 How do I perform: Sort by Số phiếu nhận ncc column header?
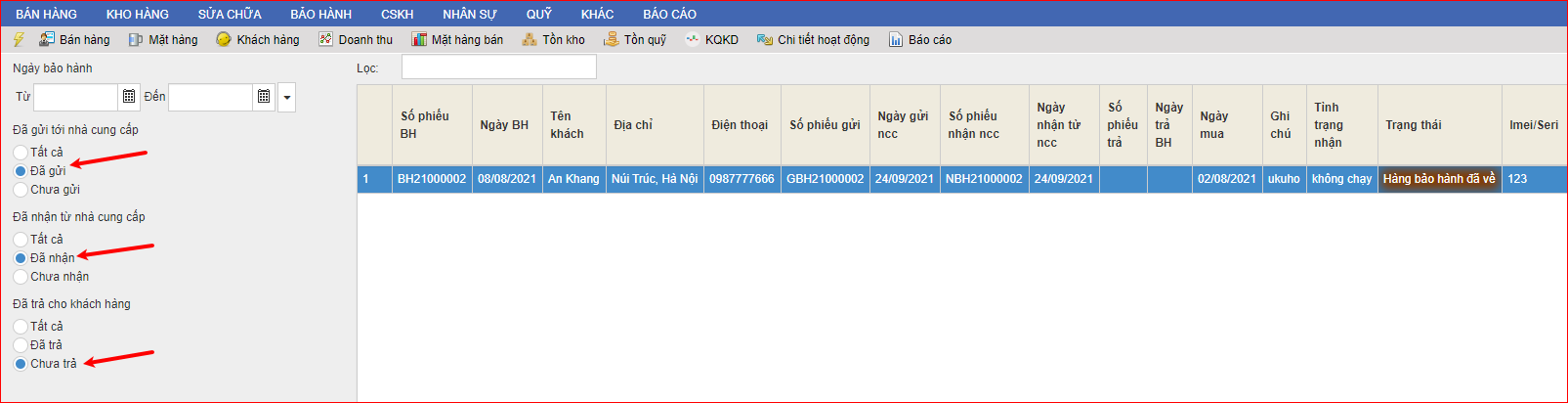point(985,125)
